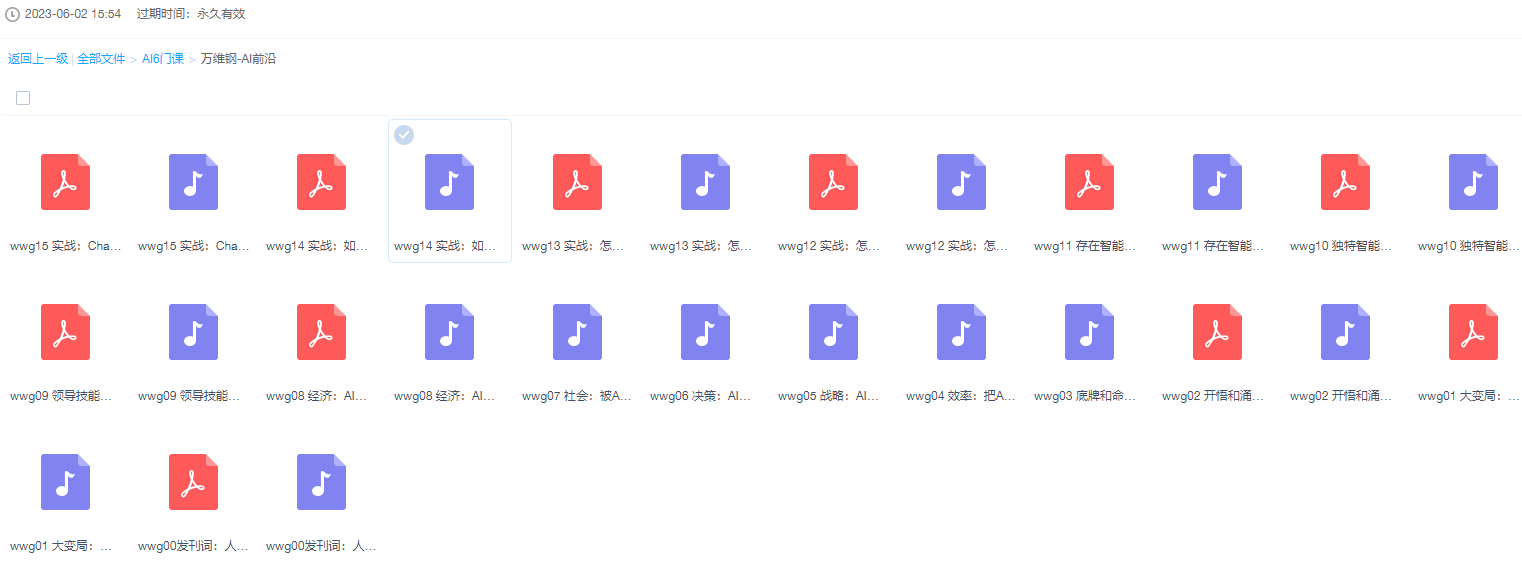Open the AI6门课 breadcrumb folder

pos(163,59)
